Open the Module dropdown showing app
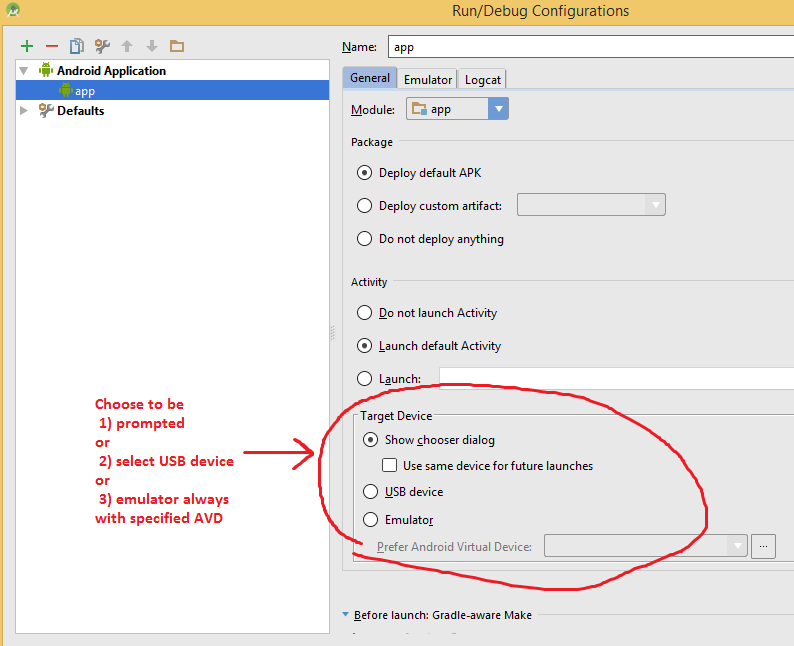The width and height of the screenshot is (794, 646). 498,109
